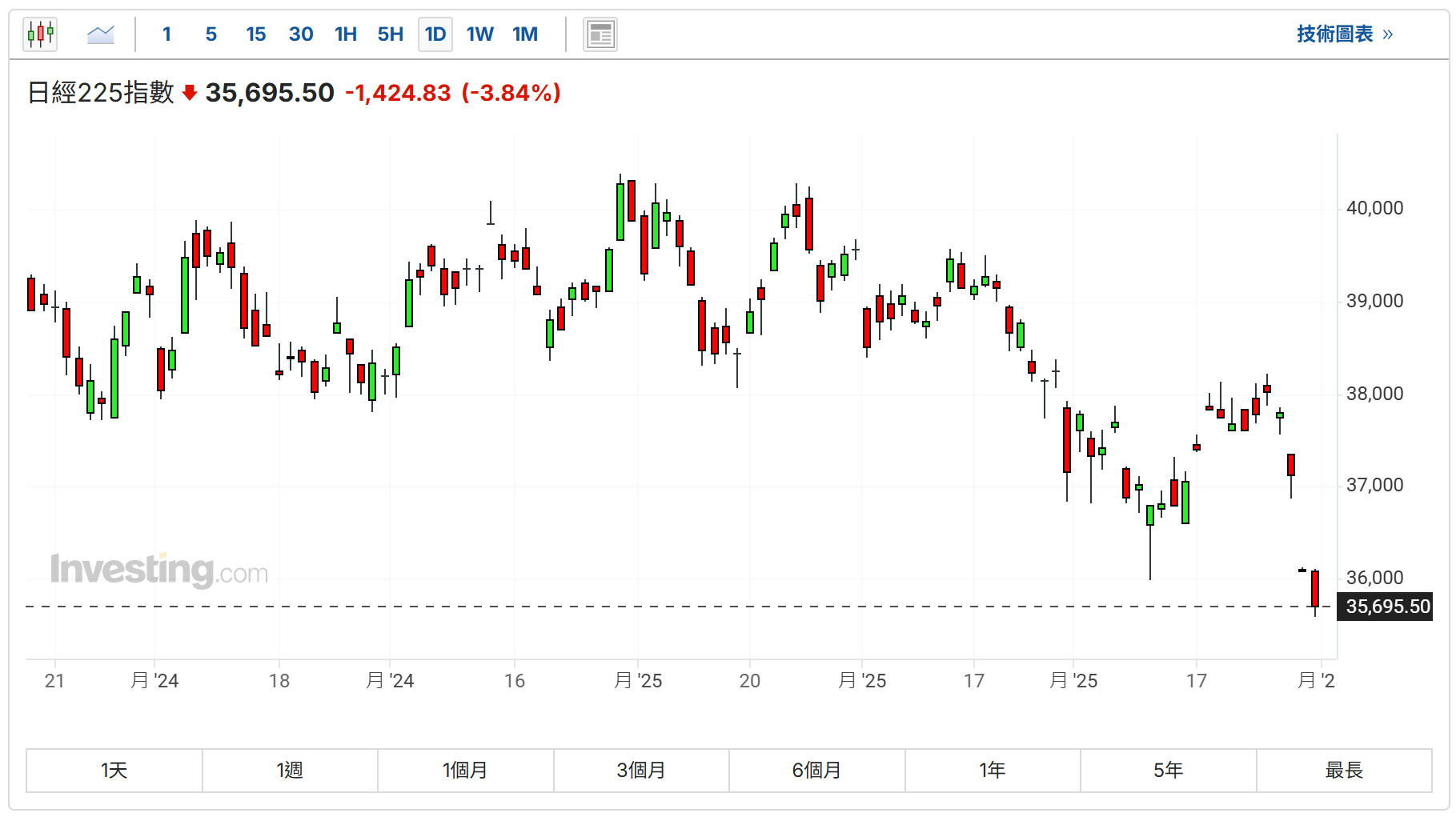Select the 1天 time range
The image size is (1456, 817).
point(114,771)
